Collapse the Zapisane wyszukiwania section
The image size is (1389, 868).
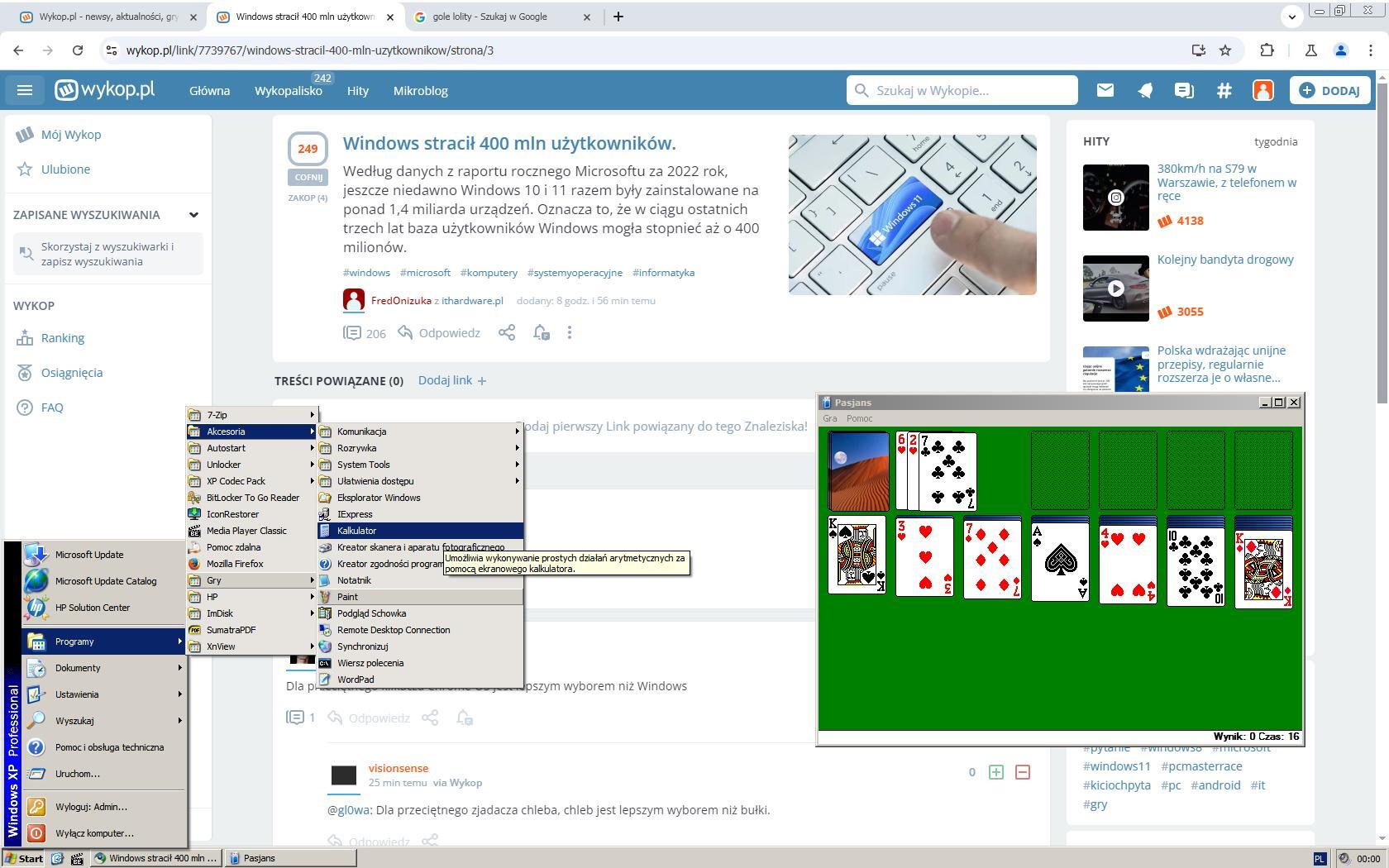click(193, 215)
